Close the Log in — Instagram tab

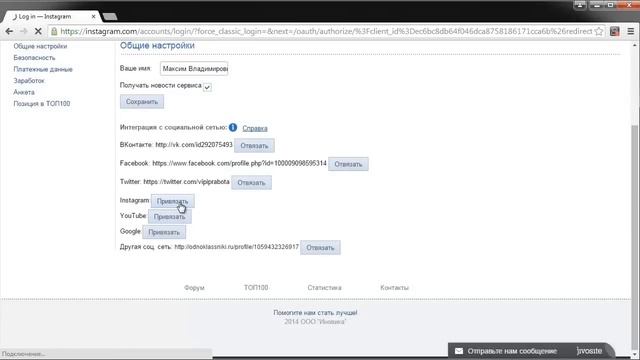93,16
